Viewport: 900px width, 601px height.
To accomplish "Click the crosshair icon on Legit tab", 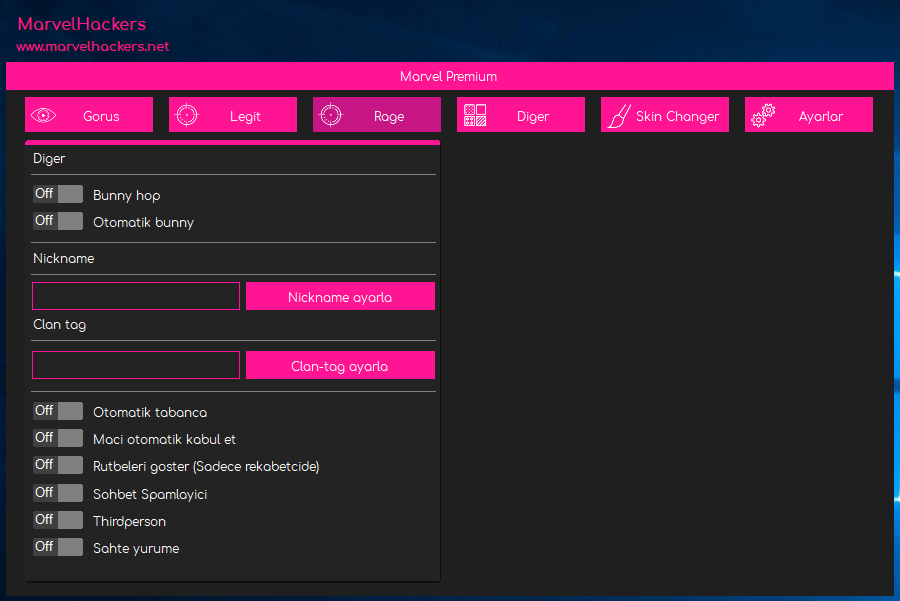I will click(187, 115).
